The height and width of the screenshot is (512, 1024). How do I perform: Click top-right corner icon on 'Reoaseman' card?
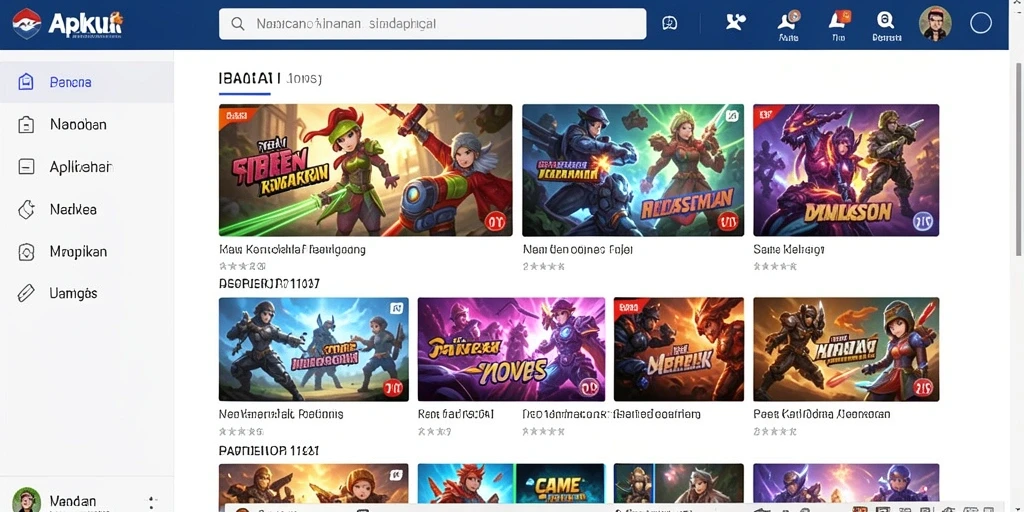(x=732, y=116)
